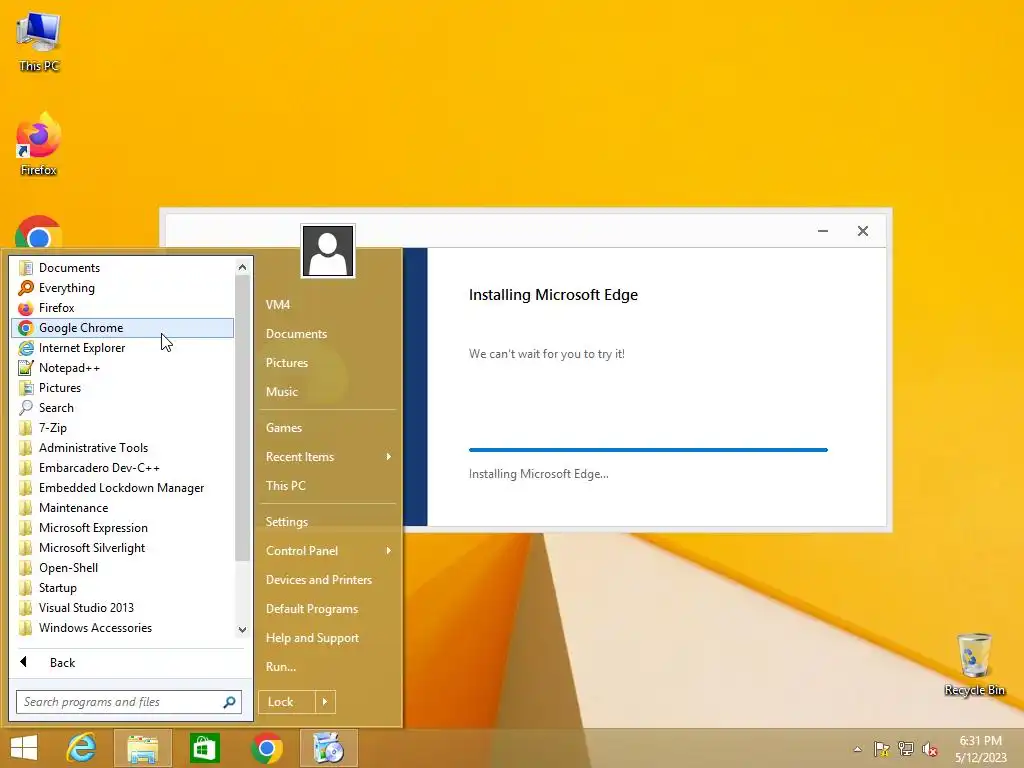Expand Recent Items submenu
This screenshot has height=768, width=1024.
[x=328, y=457]
